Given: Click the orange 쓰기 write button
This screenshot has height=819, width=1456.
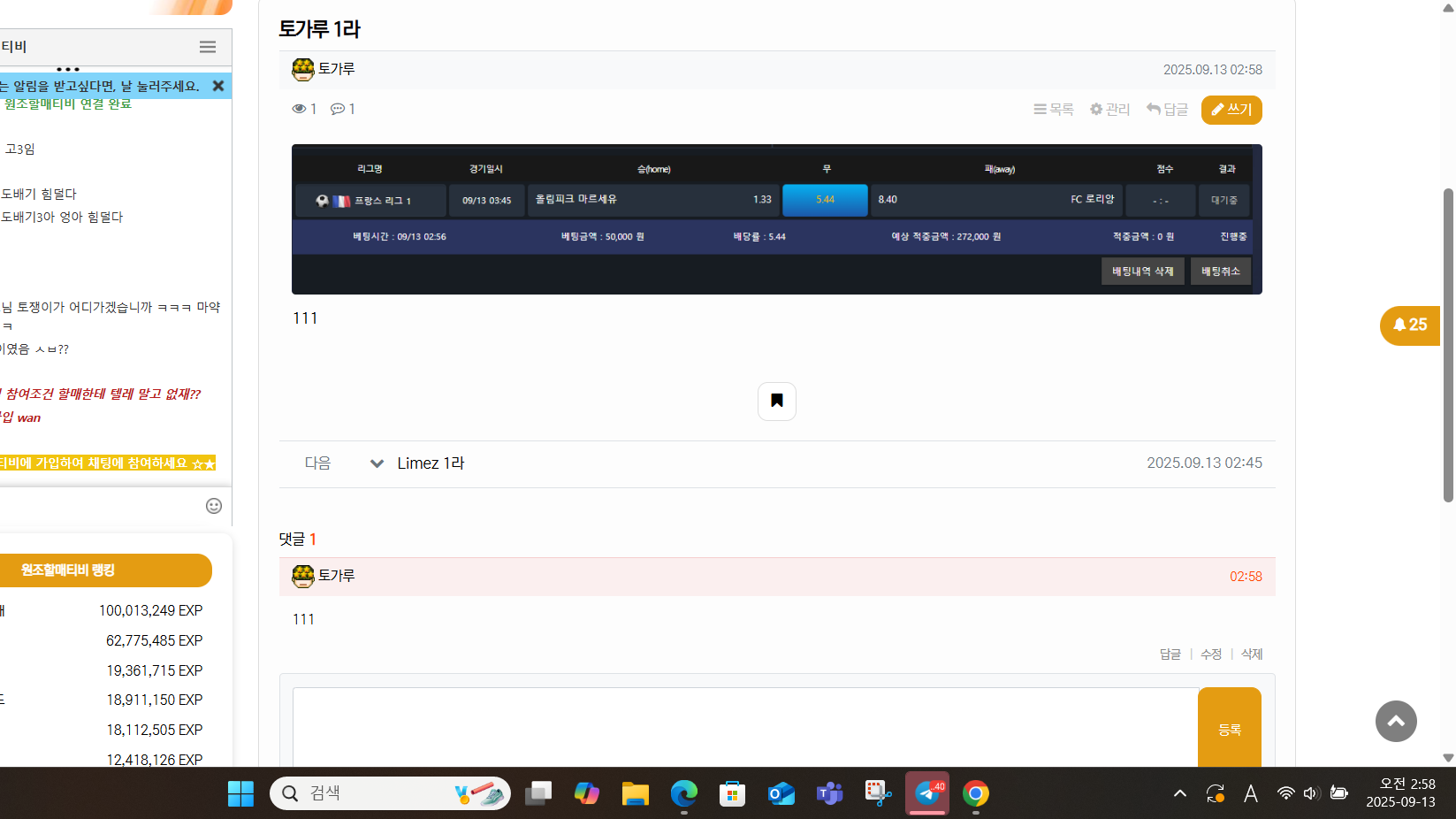Looking at the screenshot, I should (1231, 110).
